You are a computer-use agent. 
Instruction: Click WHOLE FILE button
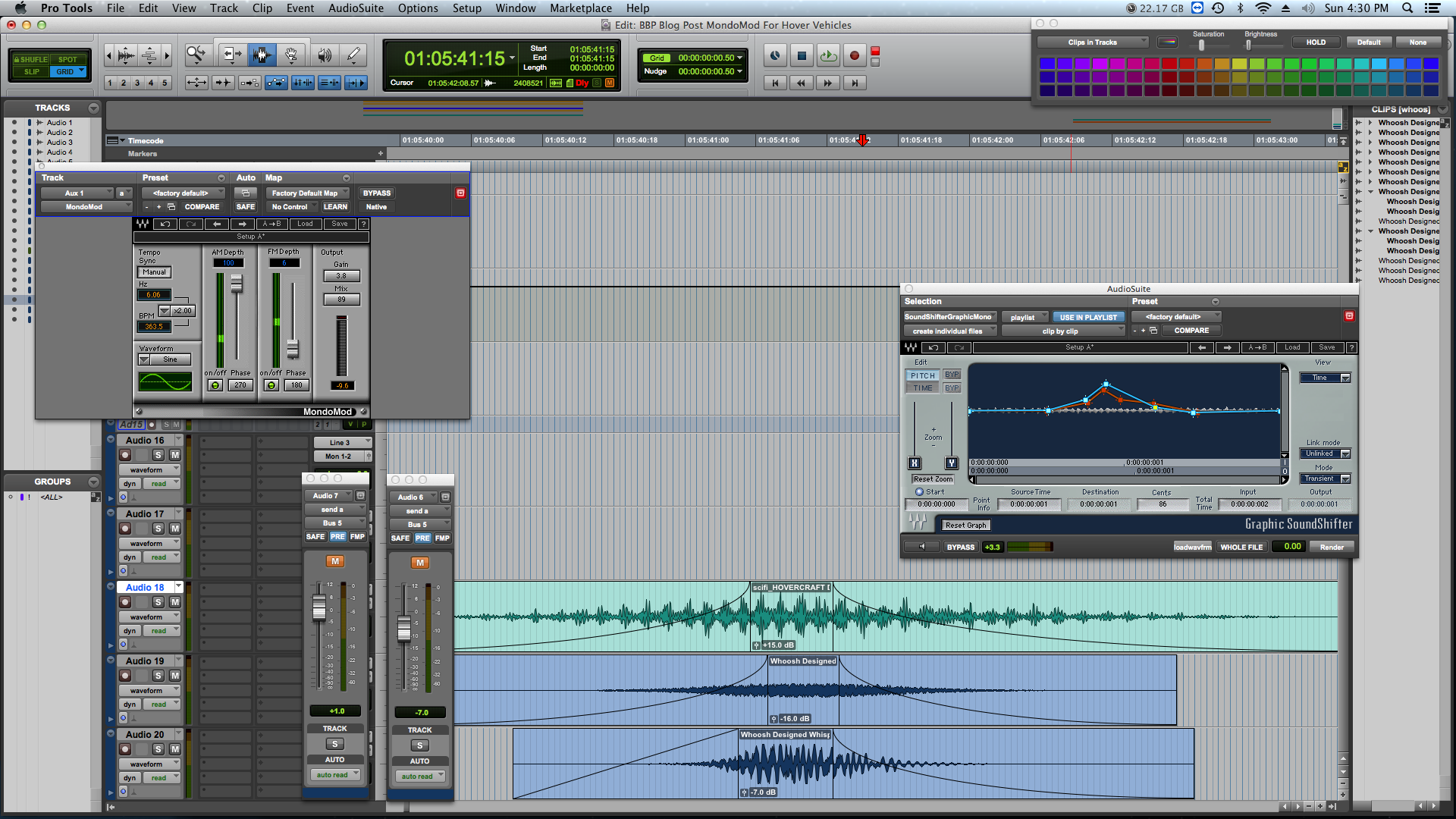pos(1241,547)
